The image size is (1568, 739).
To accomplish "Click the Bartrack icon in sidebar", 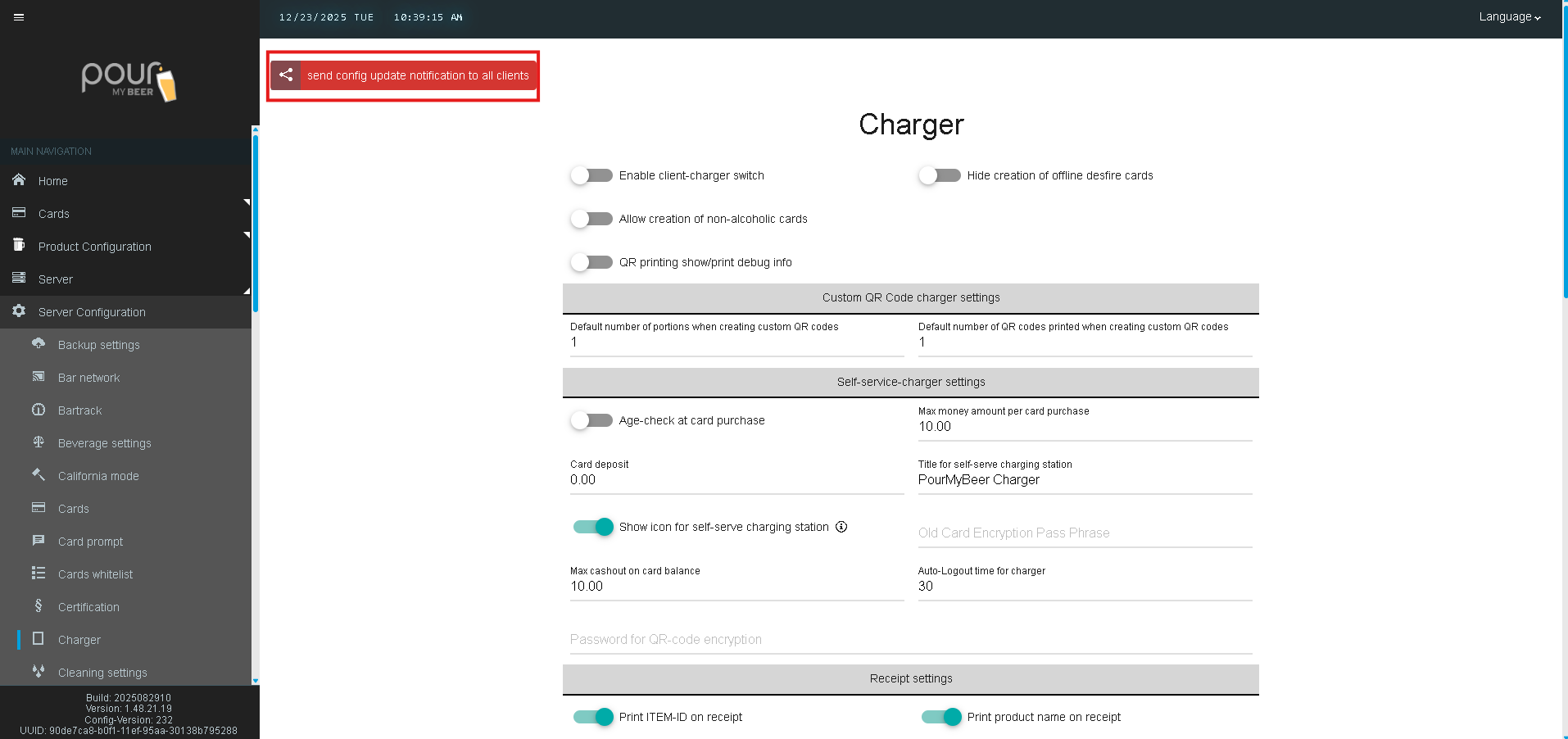I will (39, 410).
